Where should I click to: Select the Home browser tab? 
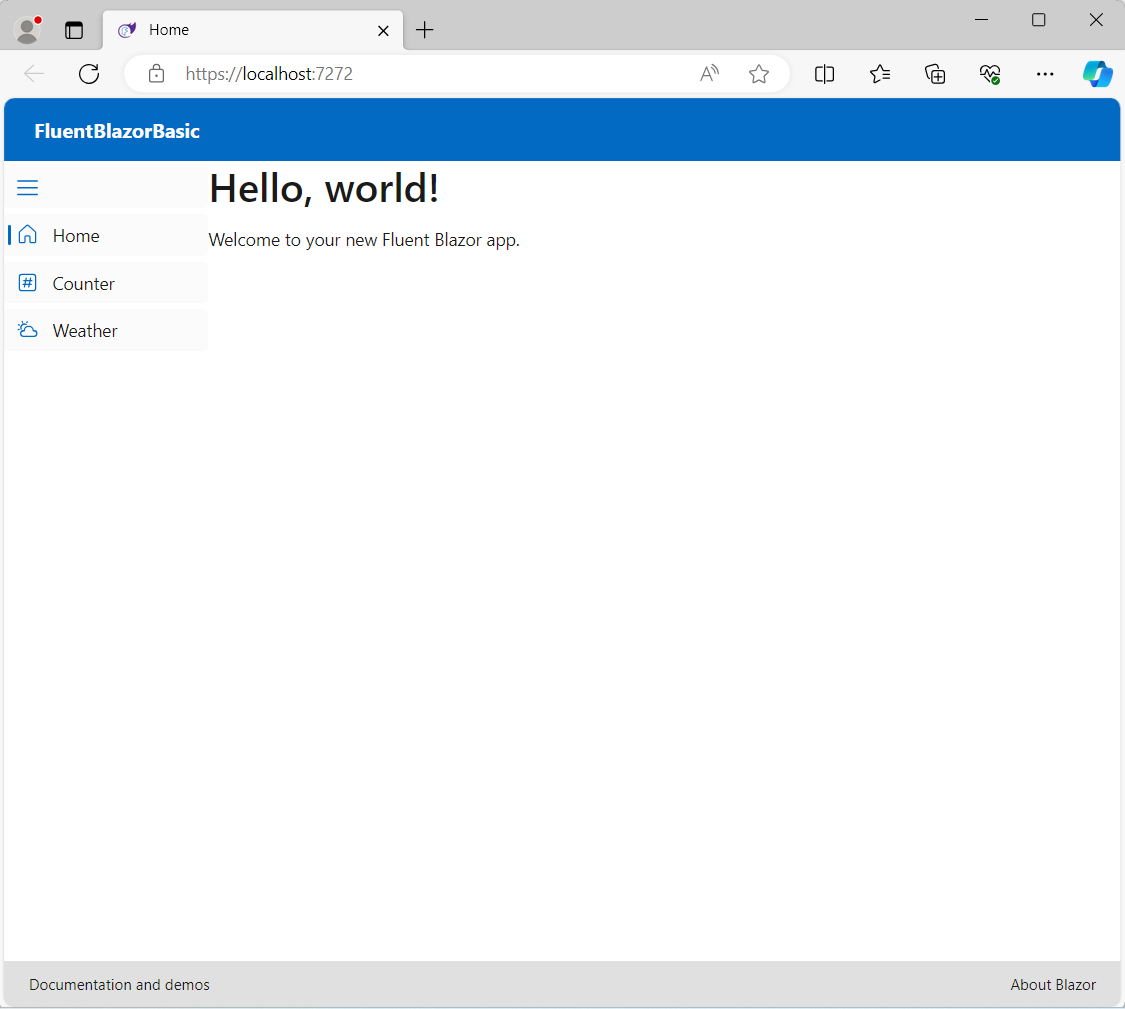pyautogui.click(x=253, y=30)
